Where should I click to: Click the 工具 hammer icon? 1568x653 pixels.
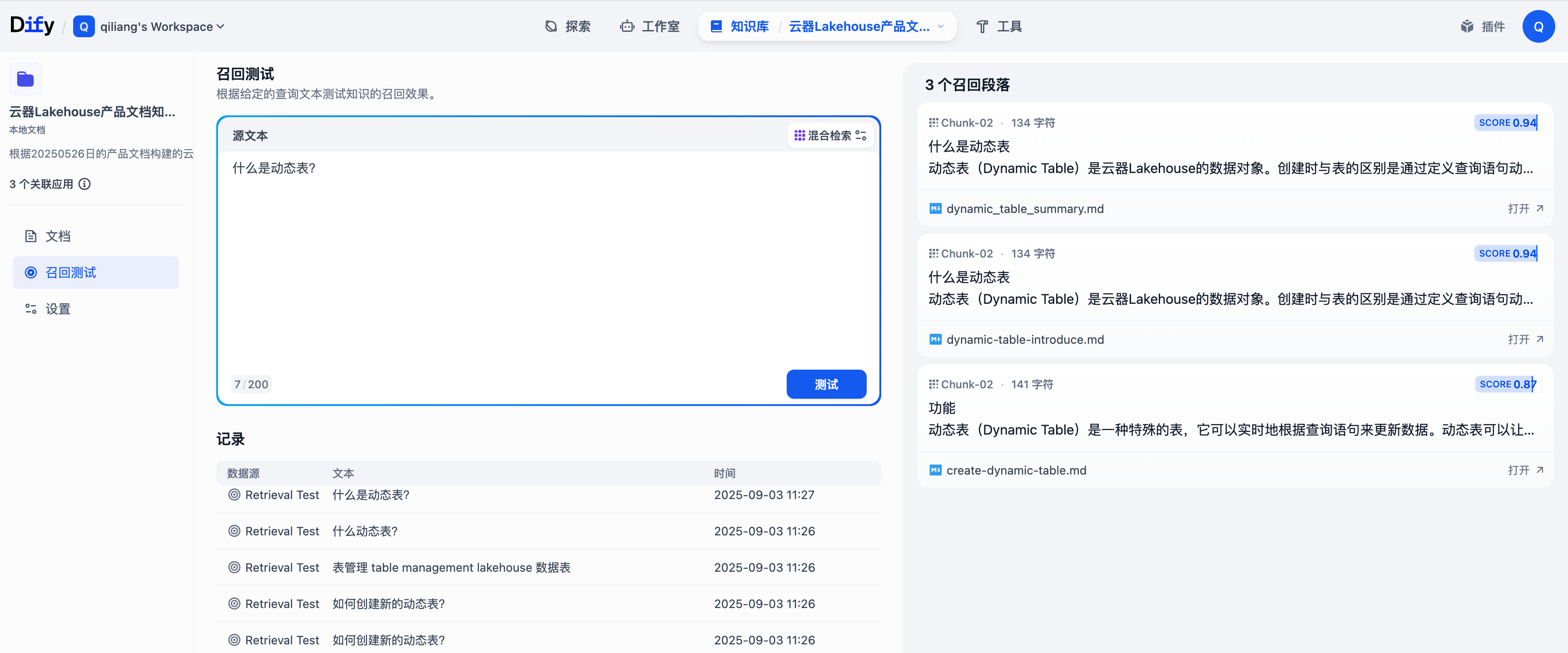point(982,27)
